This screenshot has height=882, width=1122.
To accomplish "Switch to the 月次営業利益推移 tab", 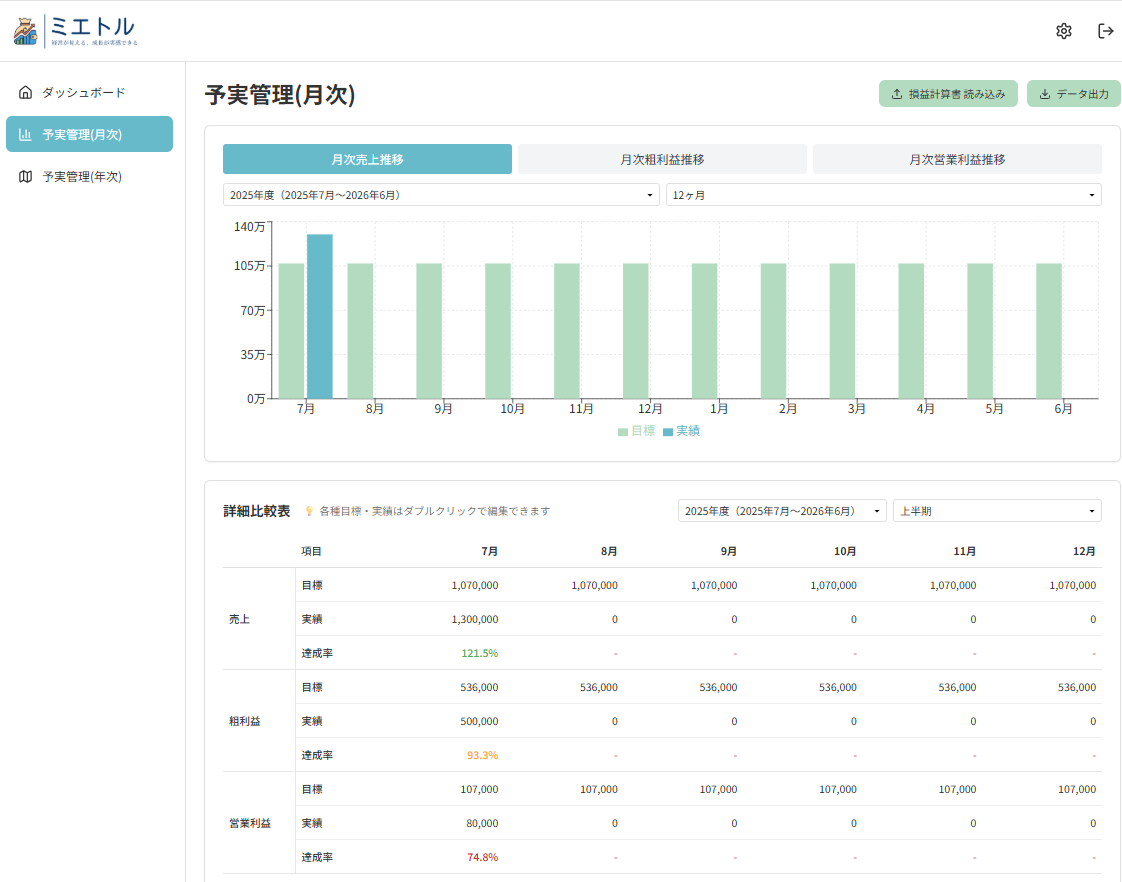I will (x=957, y=159).
